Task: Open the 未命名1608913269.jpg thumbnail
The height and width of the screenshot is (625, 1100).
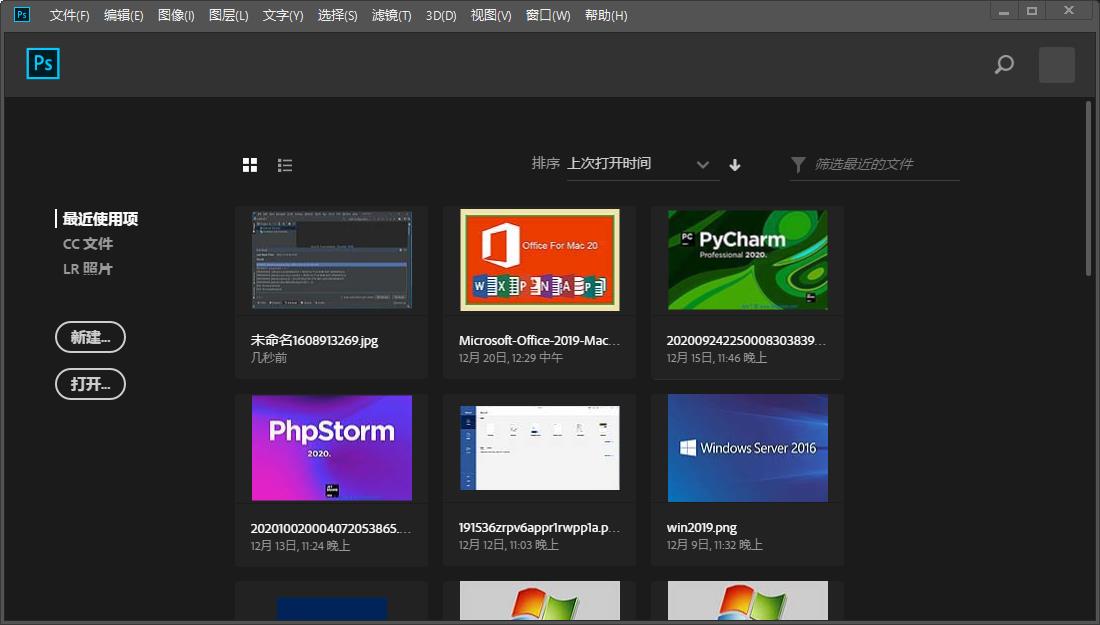Action: coord(332,260)
